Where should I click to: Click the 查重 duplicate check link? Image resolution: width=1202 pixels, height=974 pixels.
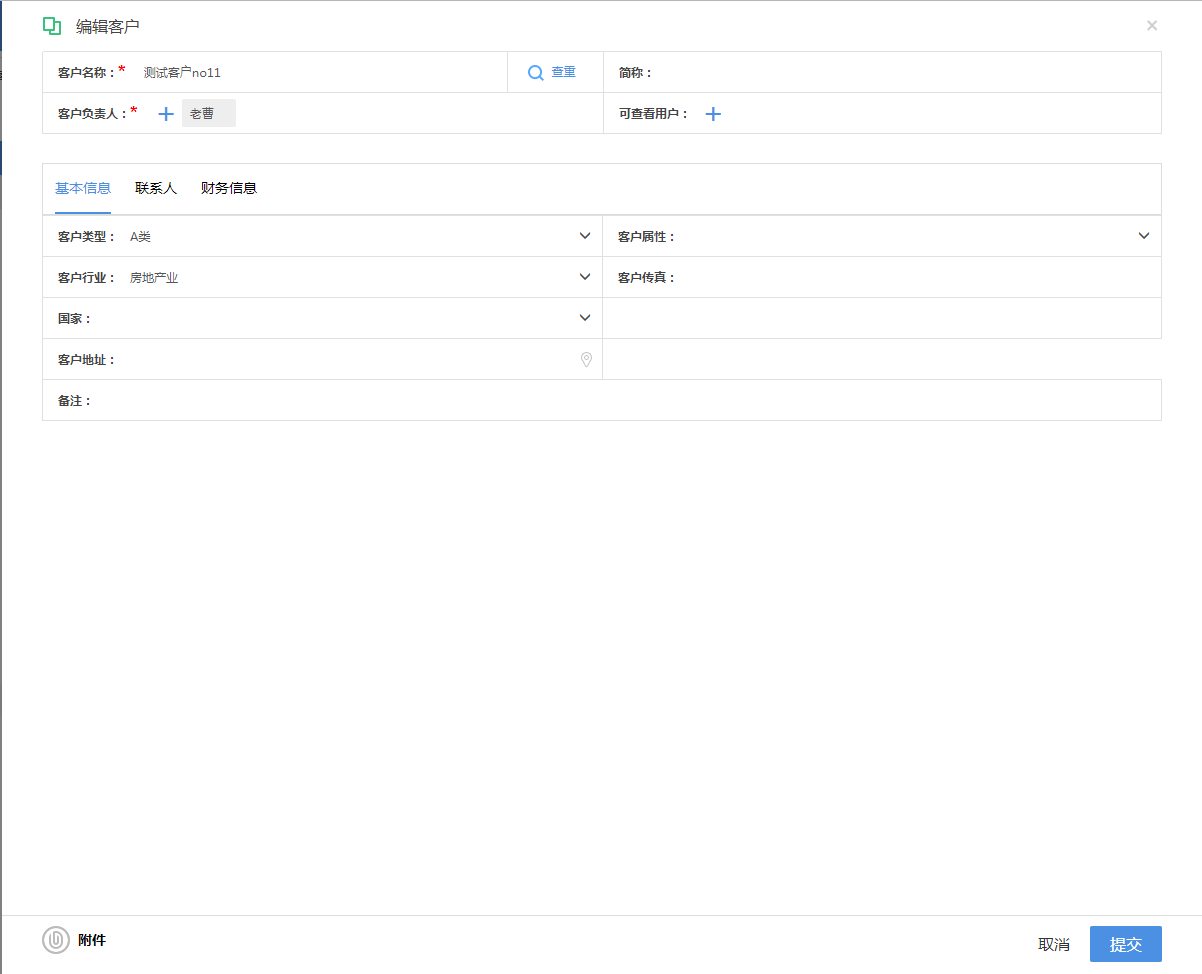click(x=564, y=72)
